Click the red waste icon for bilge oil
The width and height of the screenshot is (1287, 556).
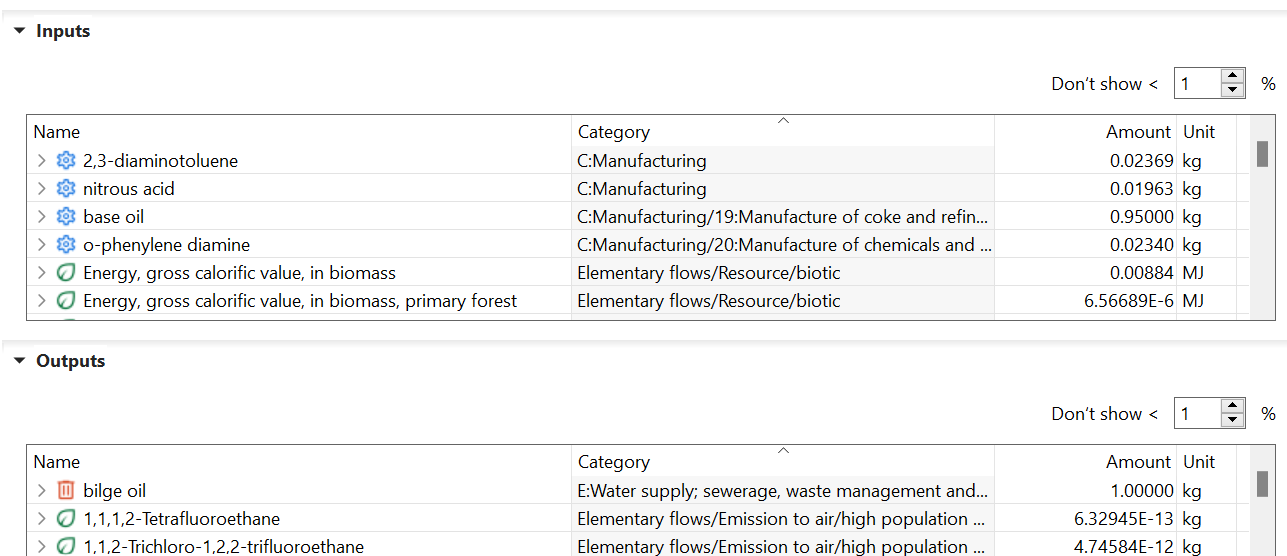click(66, 491)
